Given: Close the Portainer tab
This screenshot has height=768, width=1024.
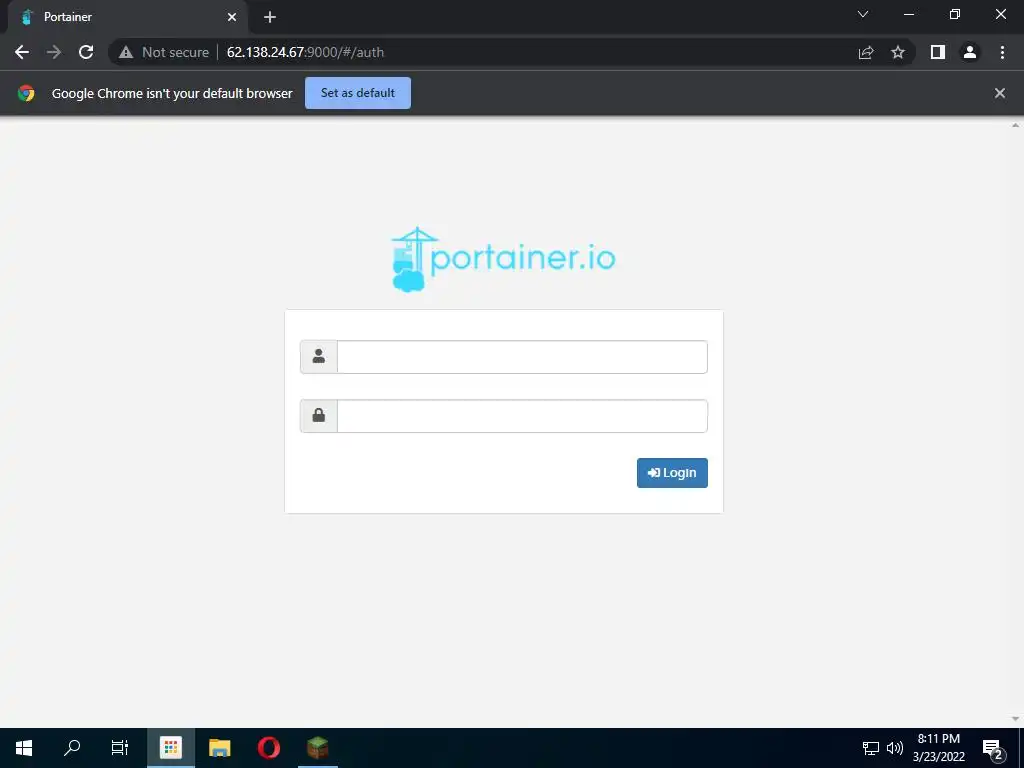Looking at the screenshot, I should (232, 17).
